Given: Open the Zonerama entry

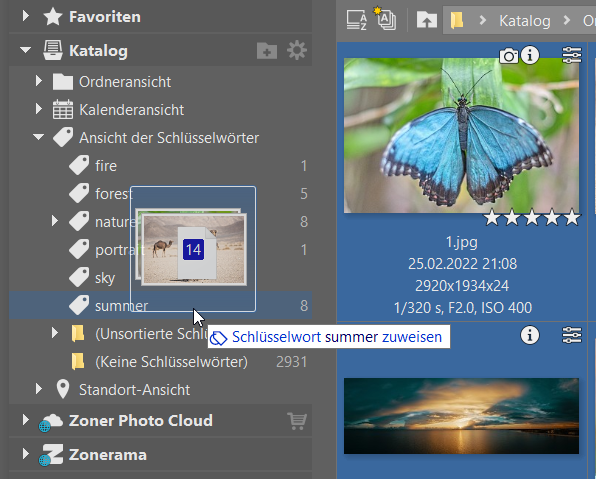Looking at the screenshot, I should pos(108,455).
